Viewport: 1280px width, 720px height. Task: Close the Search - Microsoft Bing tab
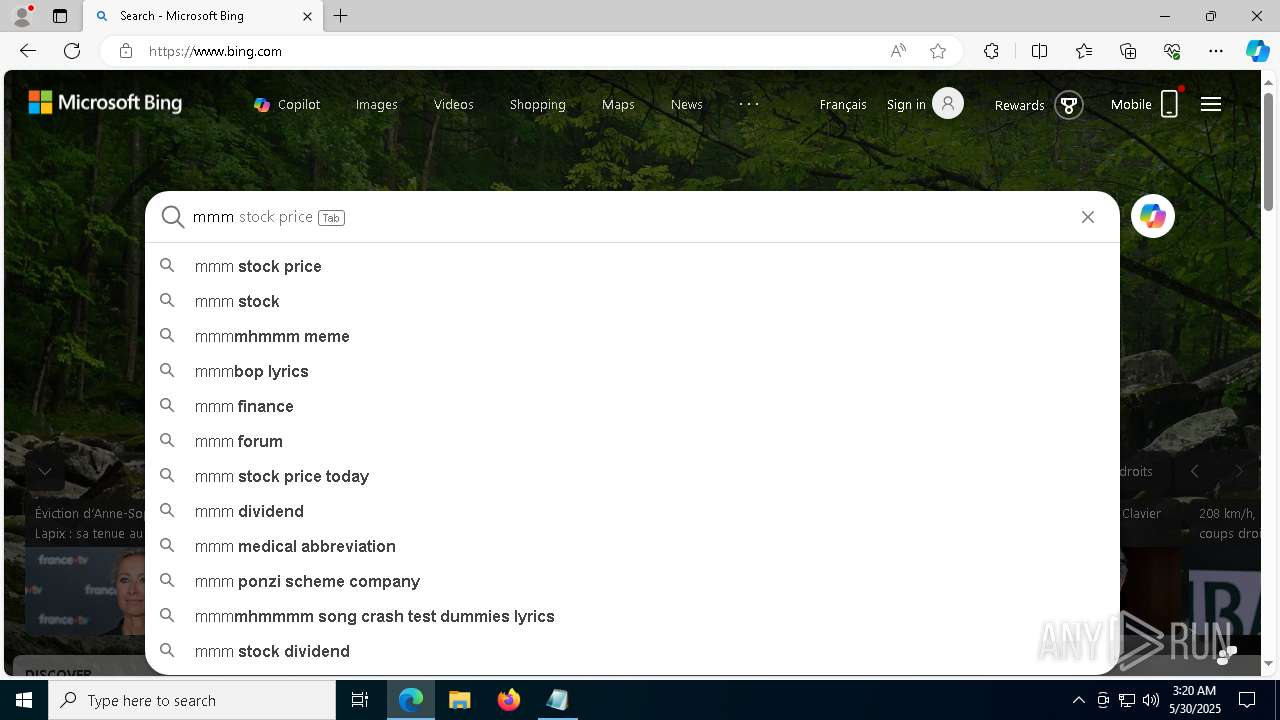307,16
